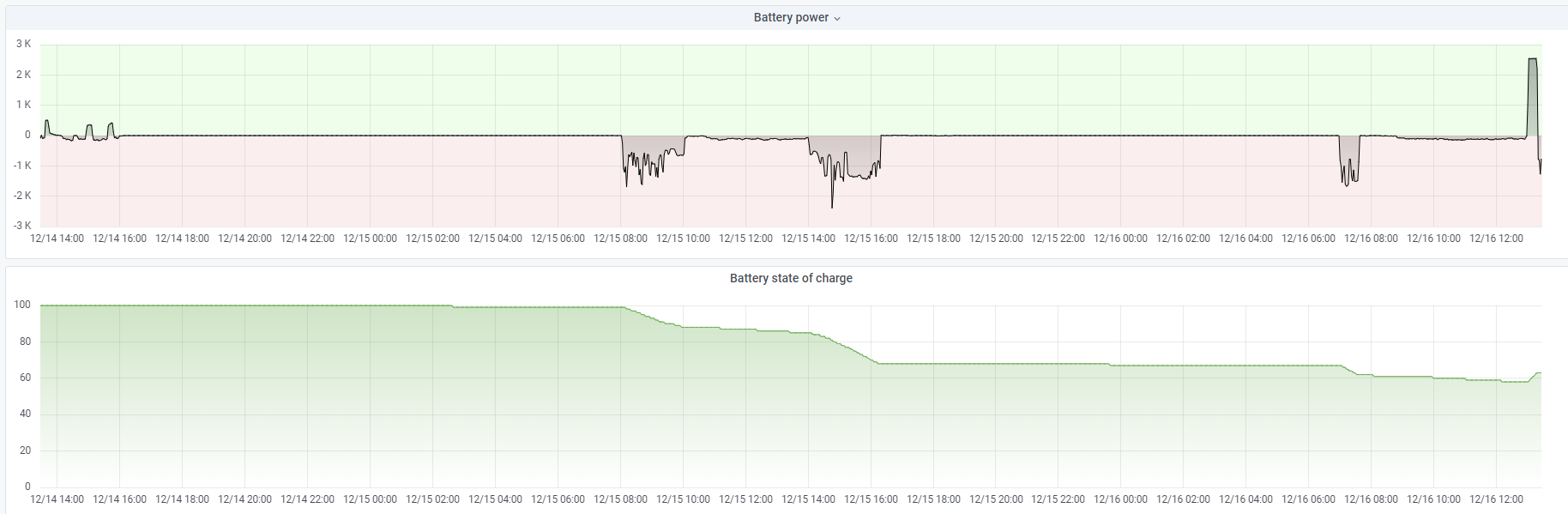Click 12/16 00:00 on Battery power time axis

tap(1120, 239)
